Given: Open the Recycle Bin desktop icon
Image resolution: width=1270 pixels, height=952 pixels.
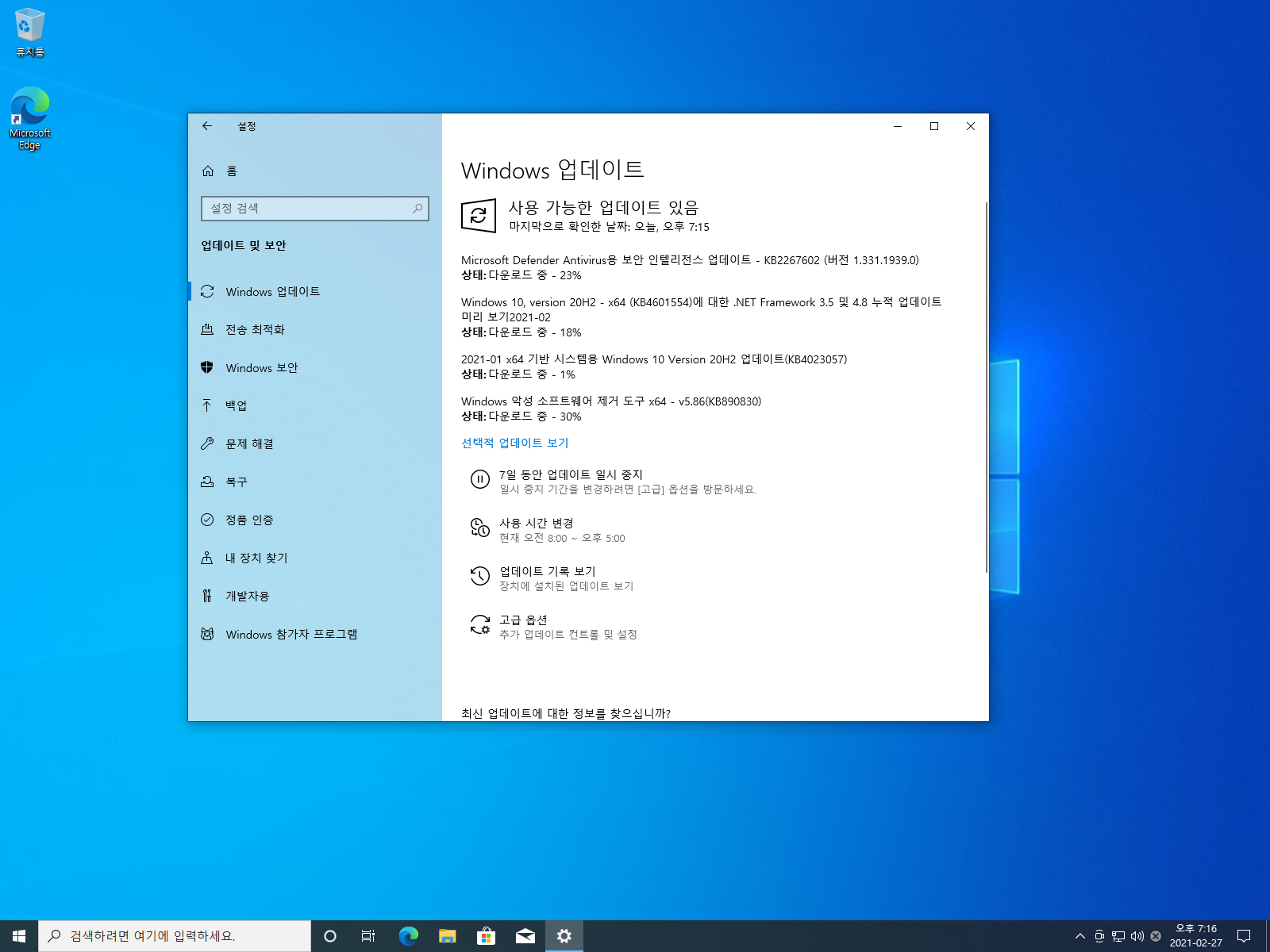Looking at the screenshot, I should point(30,33).
